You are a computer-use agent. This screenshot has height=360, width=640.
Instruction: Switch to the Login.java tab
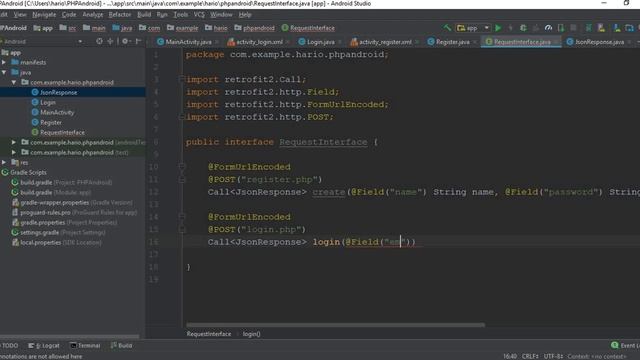pos(320,42)
